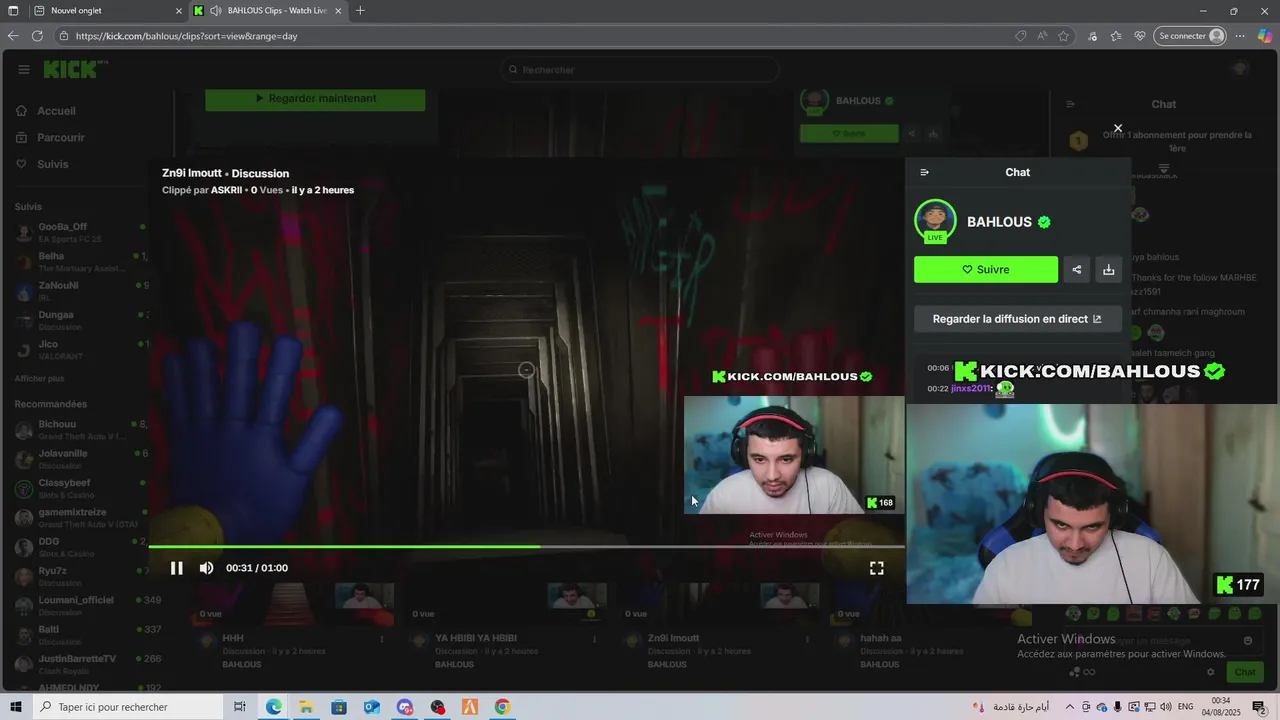Open notification center icon
Screen dimensions: 1280x720
tap(1259, 707)
